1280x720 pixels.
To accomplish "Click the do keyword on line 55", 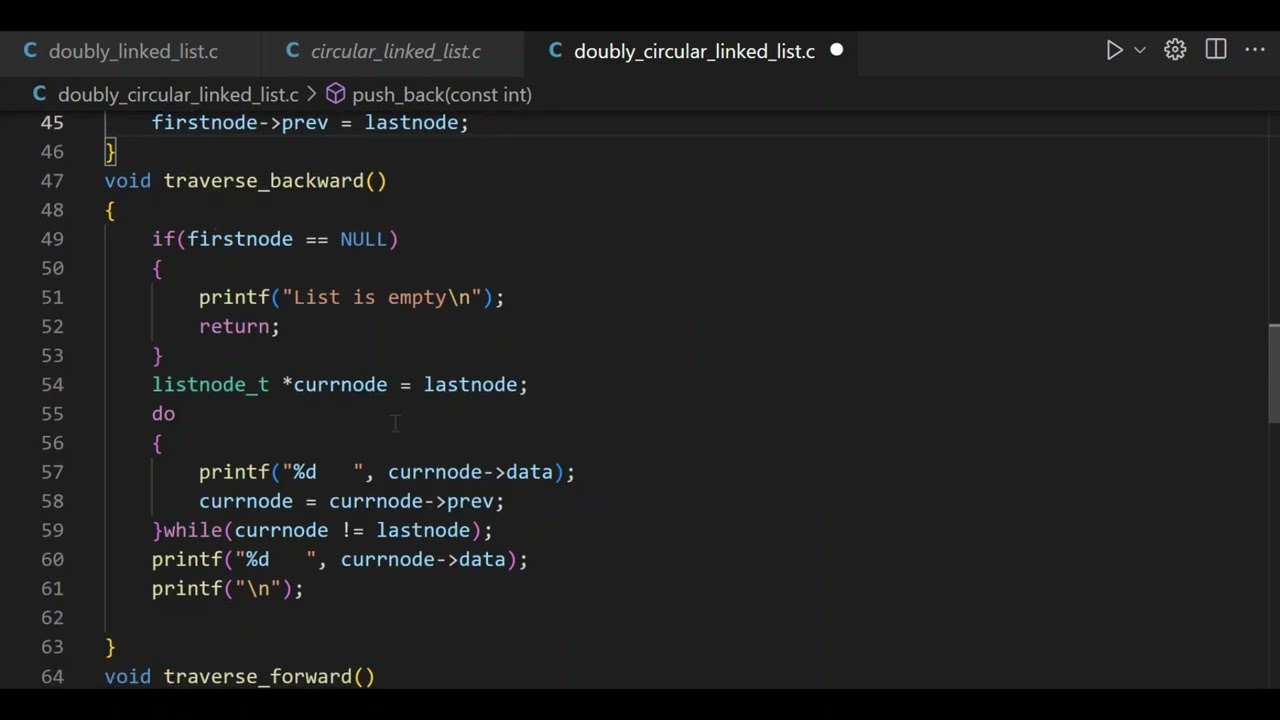I will (163, 413).
